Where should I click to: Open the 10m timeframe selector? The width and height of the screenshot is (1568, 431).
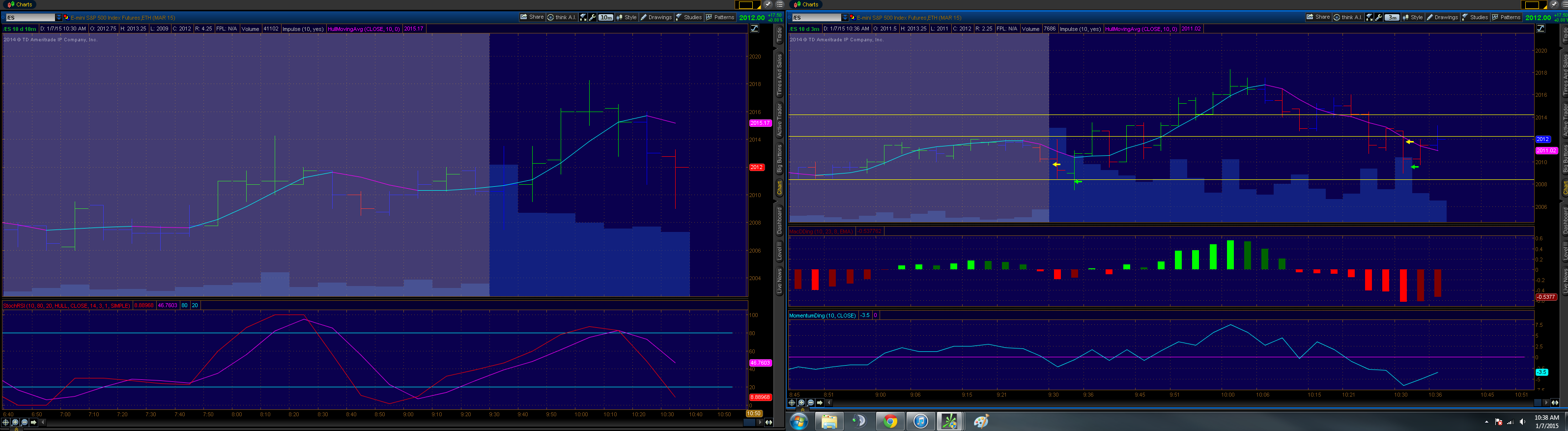coord(606,17)
